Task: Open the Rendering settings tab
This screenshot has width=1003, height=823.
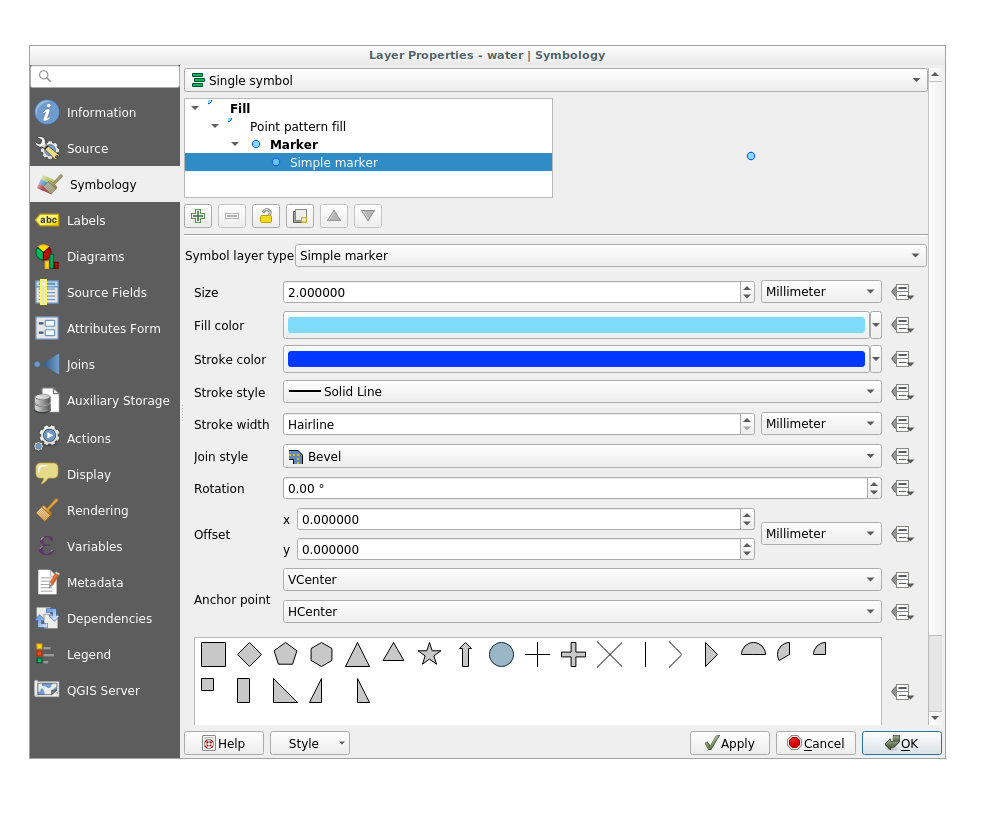Action: click(x=97, y=511)
